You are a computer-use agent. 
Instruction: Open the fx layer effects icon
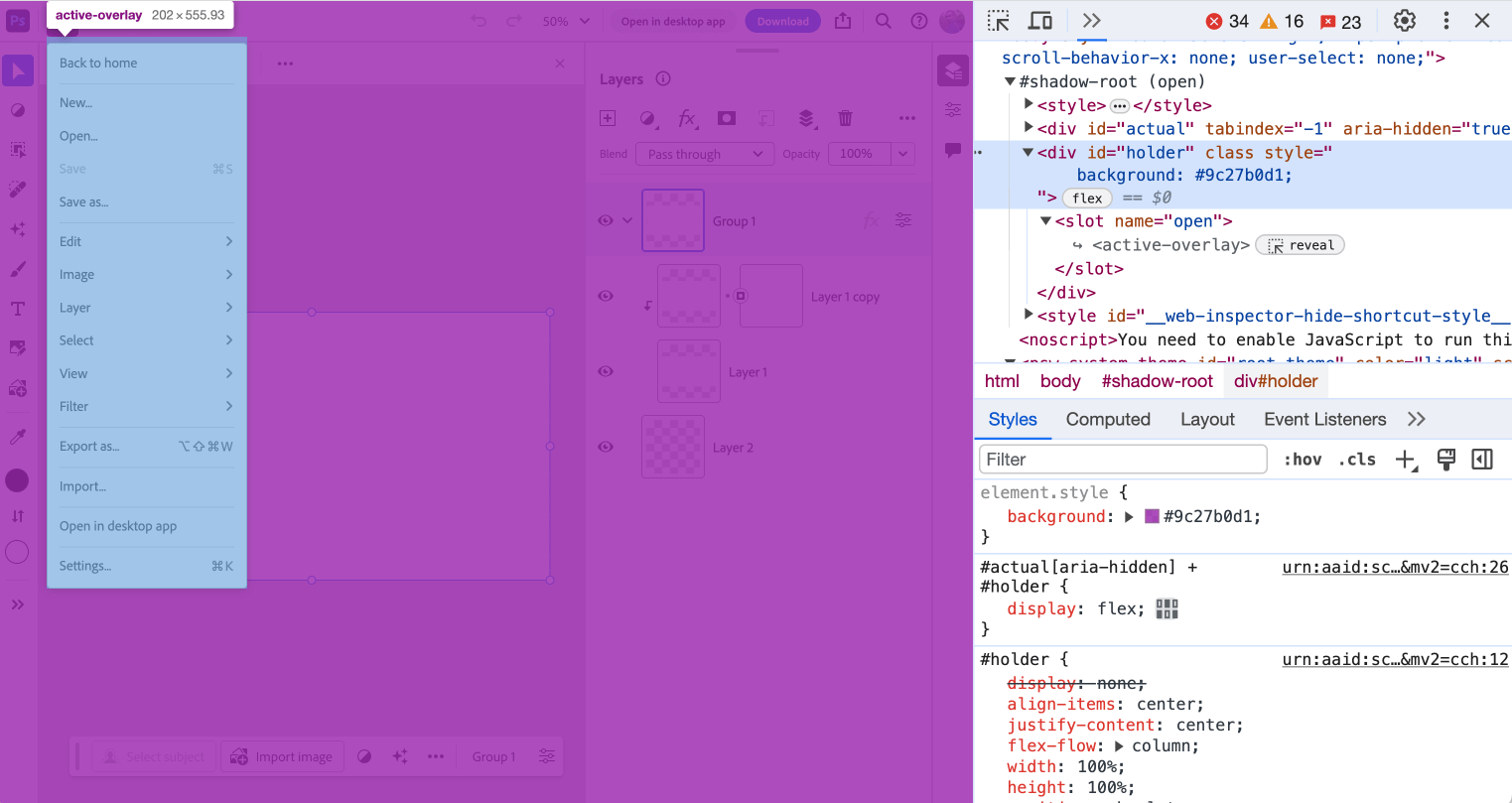click(687, 118)
